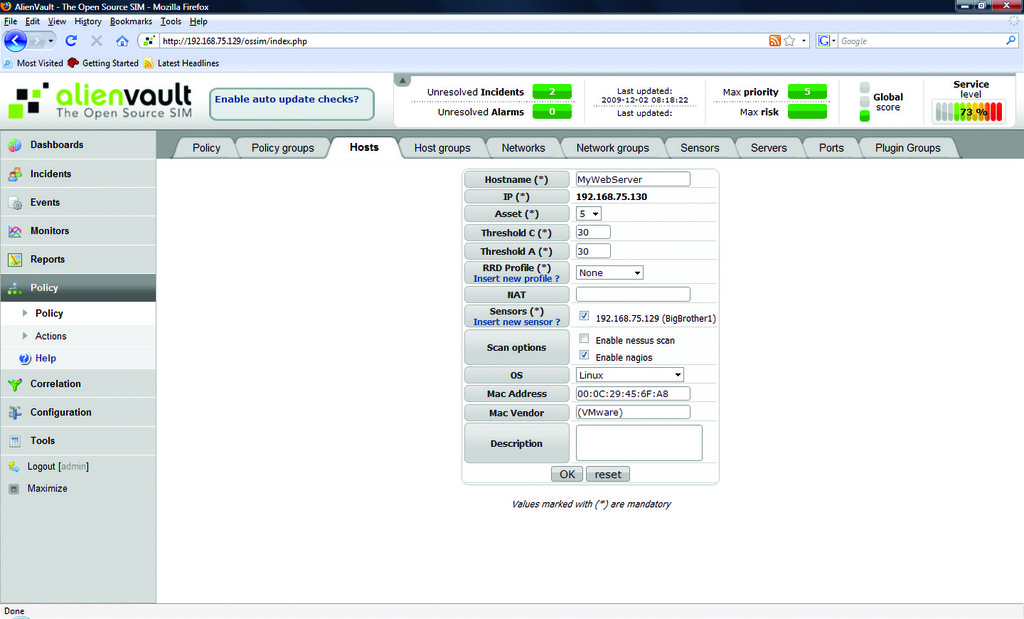Follow the Insert new sensor link
The height and width of the screenshot is (619, 1024).
click(516, 322)
